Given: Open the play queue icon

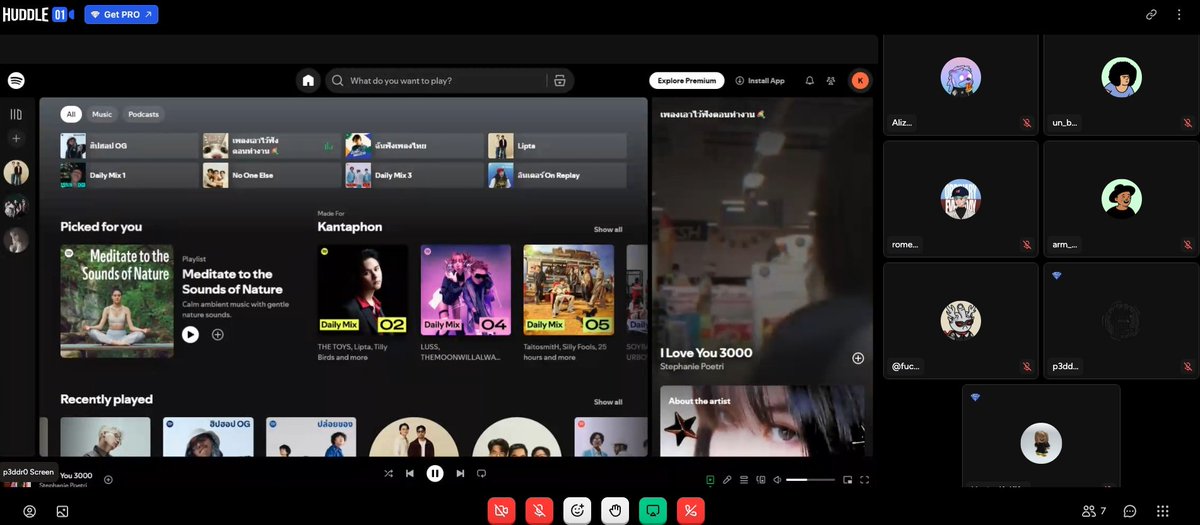Looking at the screenshot, I should pyautogui.click(x=744, y=480).
